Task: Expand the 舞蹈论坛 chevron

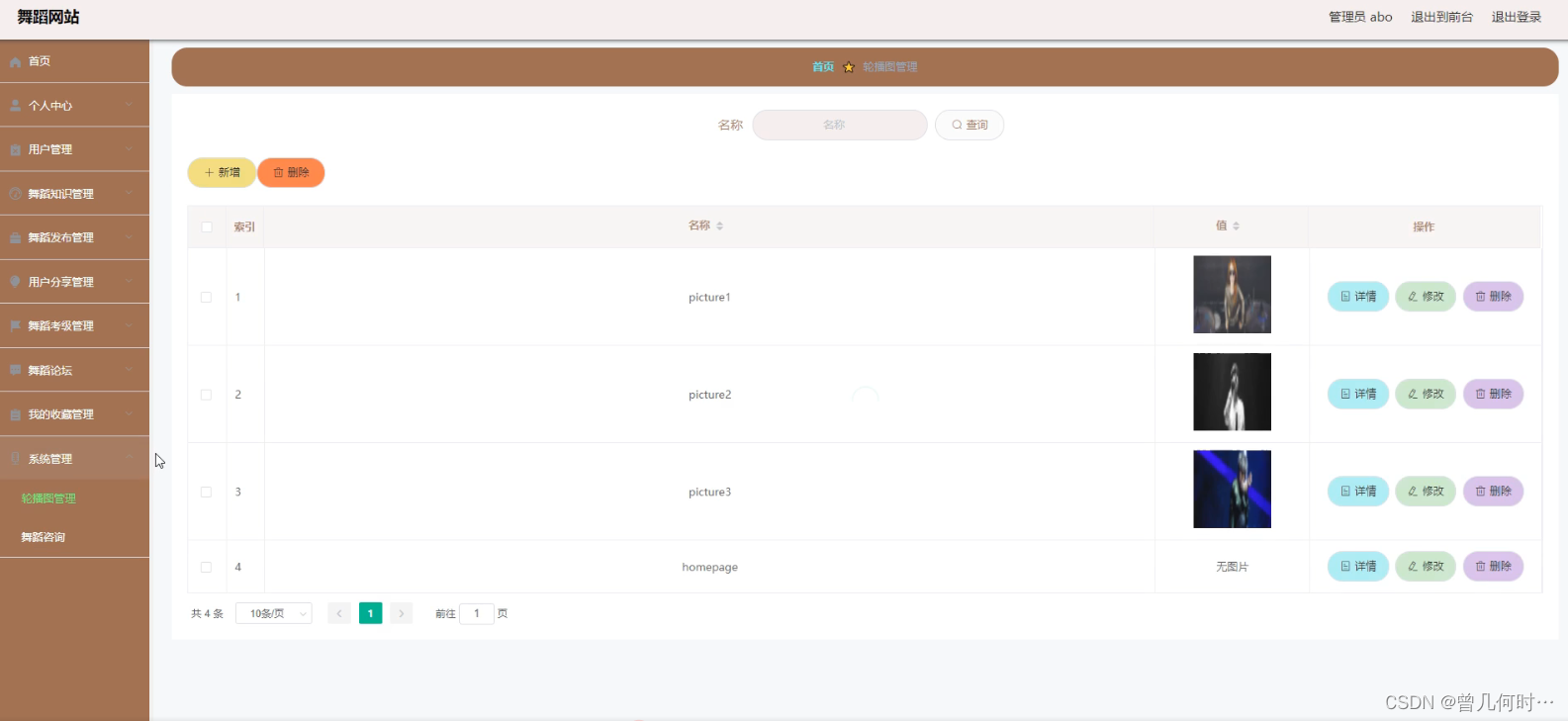Action: (129, 370)
